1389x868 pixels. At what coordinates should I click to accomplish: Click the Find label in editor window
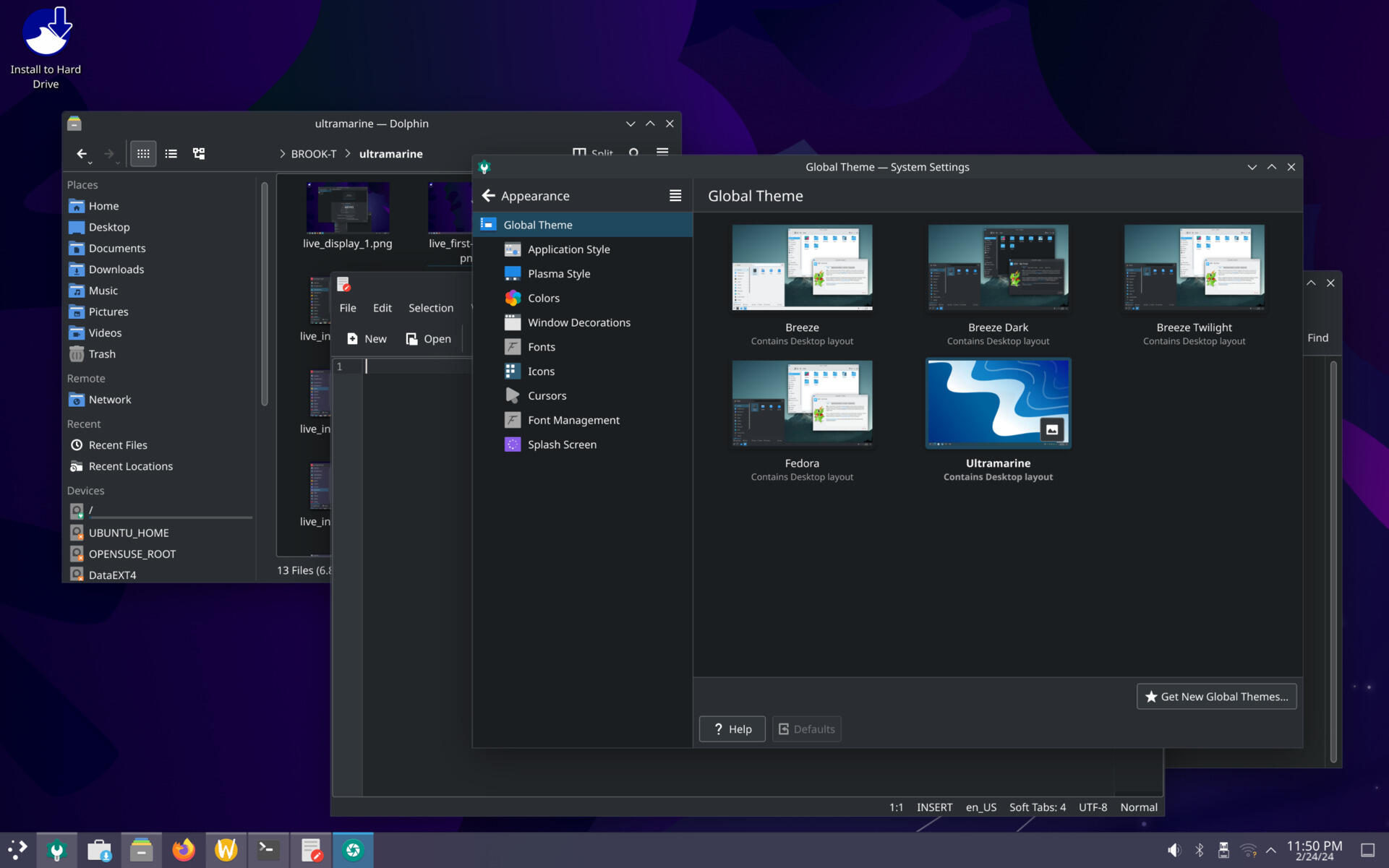(1317, 338)
